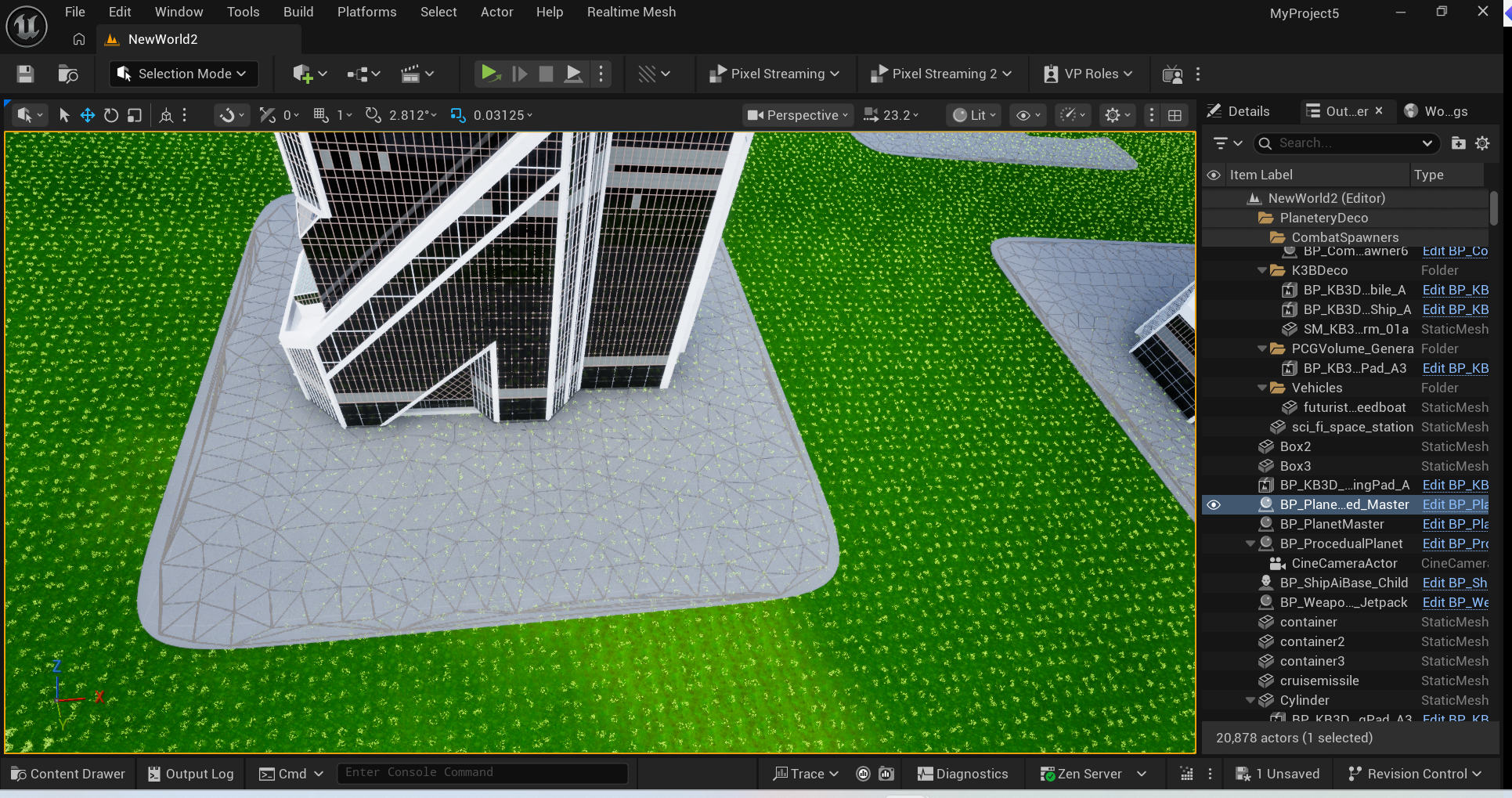Image resolution: width=1512 pixels, height=798 pixels.
Task: Click the stop simulation button
Action: (x=546, y=74)
